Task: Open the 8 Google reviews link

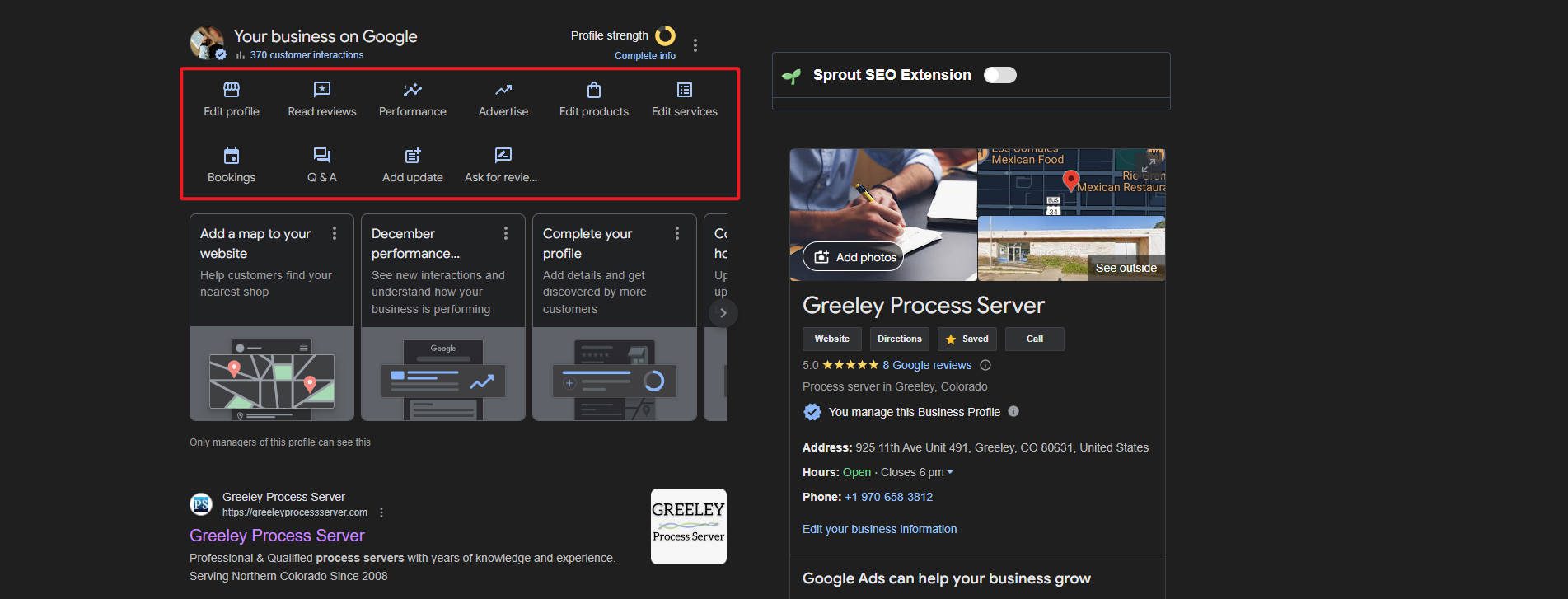Action: pos(927,365)
